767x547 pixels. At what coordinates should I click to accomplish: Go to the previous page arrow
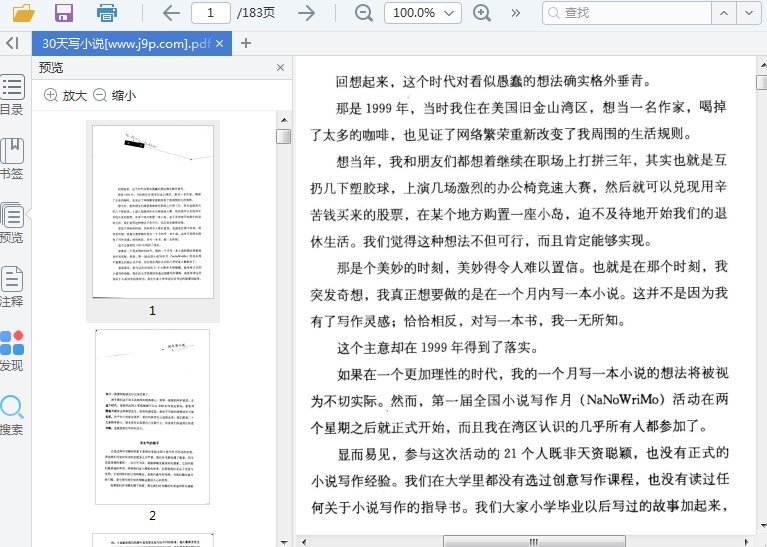point(171,13)
